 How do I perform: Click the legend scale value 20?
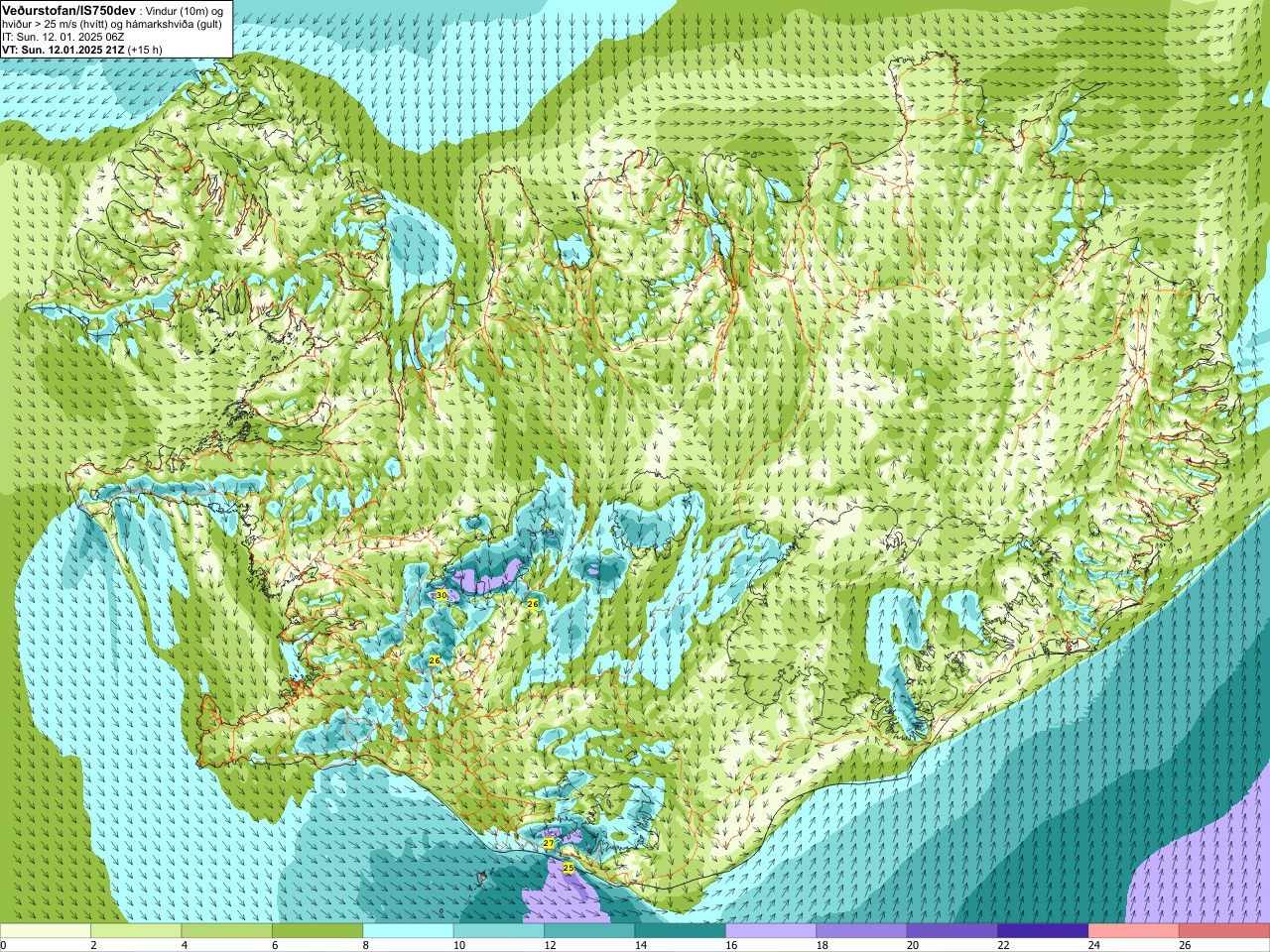[x=913, y=945]
